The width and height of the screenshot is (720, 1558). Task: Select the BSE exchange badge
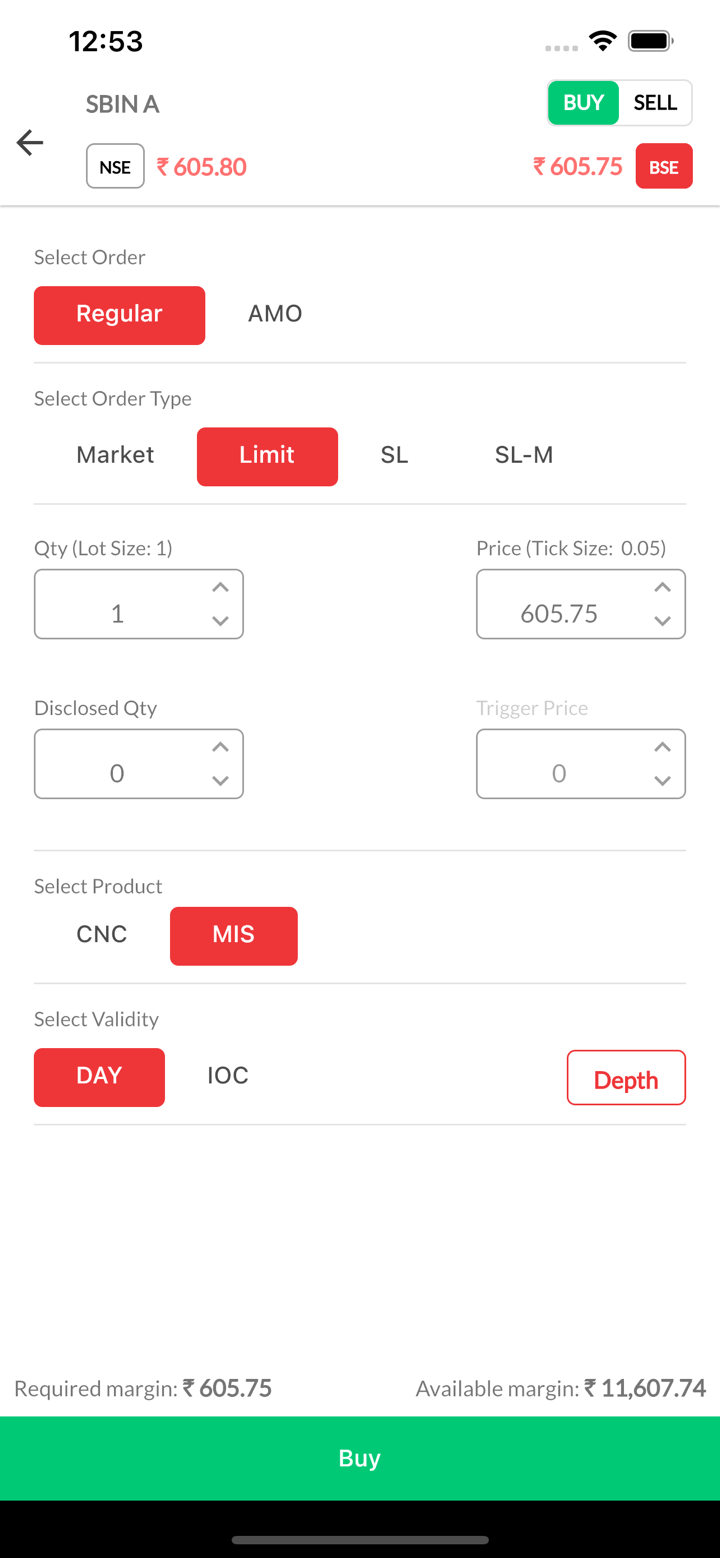pos(664,167)
